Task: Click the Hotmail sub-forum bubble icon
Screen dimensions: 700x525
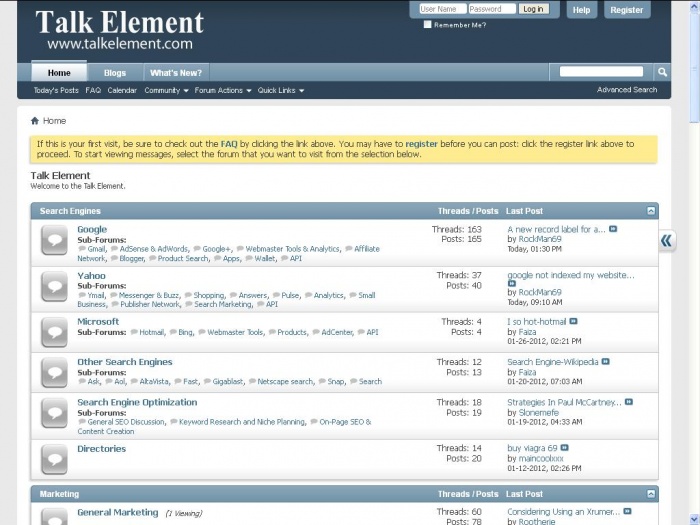Action: (134, 332)
